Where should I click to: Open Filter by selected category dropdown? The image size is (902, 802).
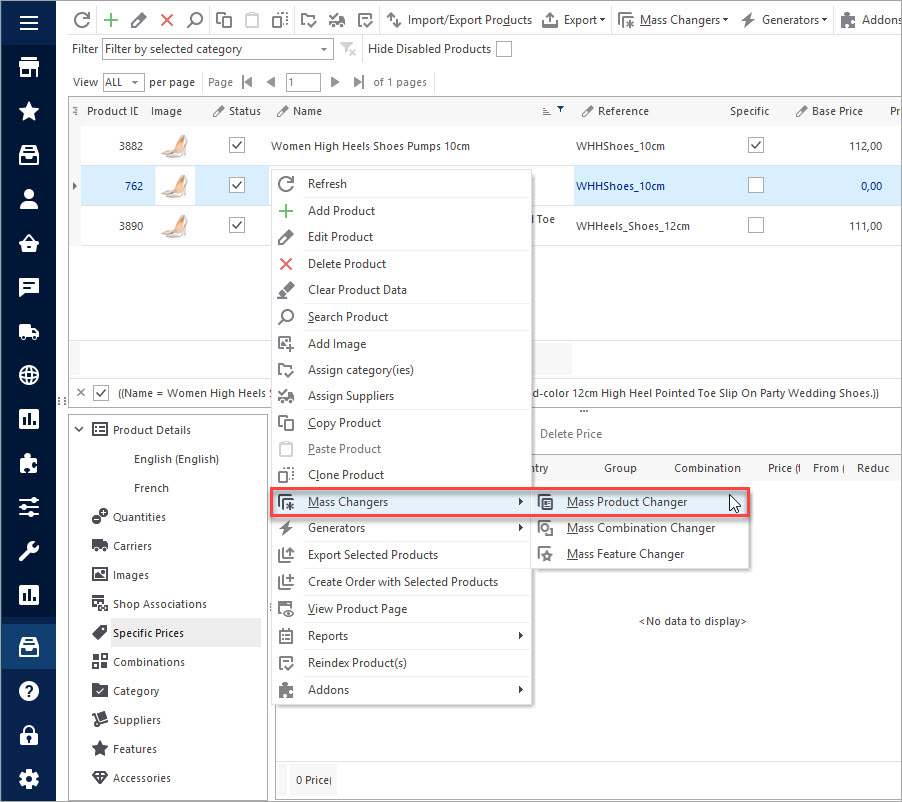coord(217,49)
